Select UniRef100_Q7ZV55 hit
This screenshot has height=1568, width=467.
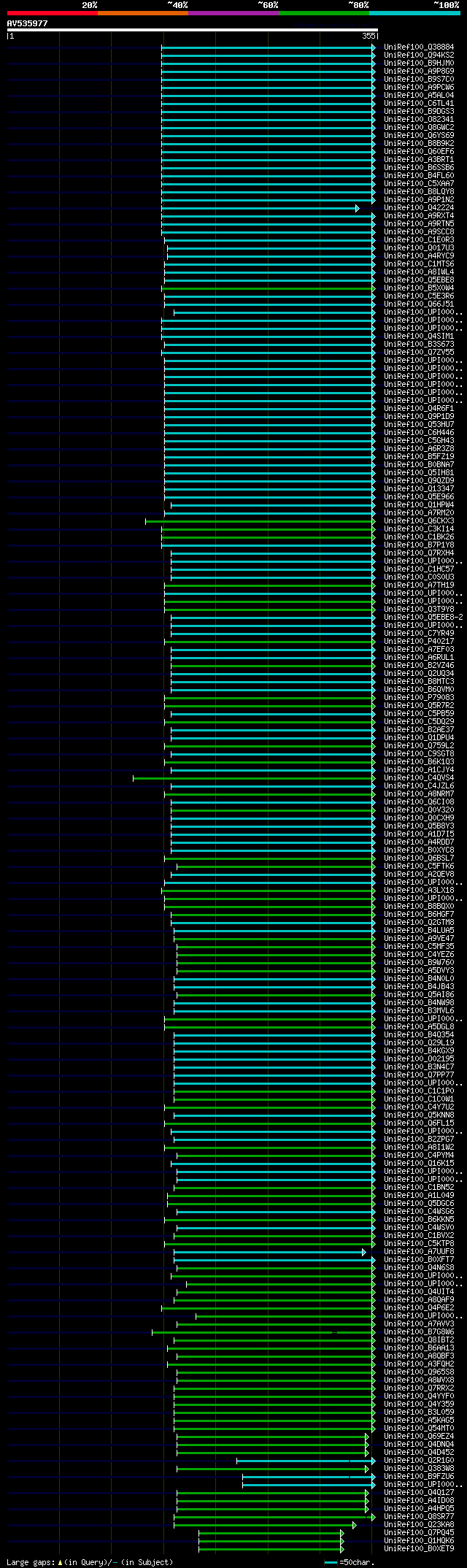click(x=419, y=353)
